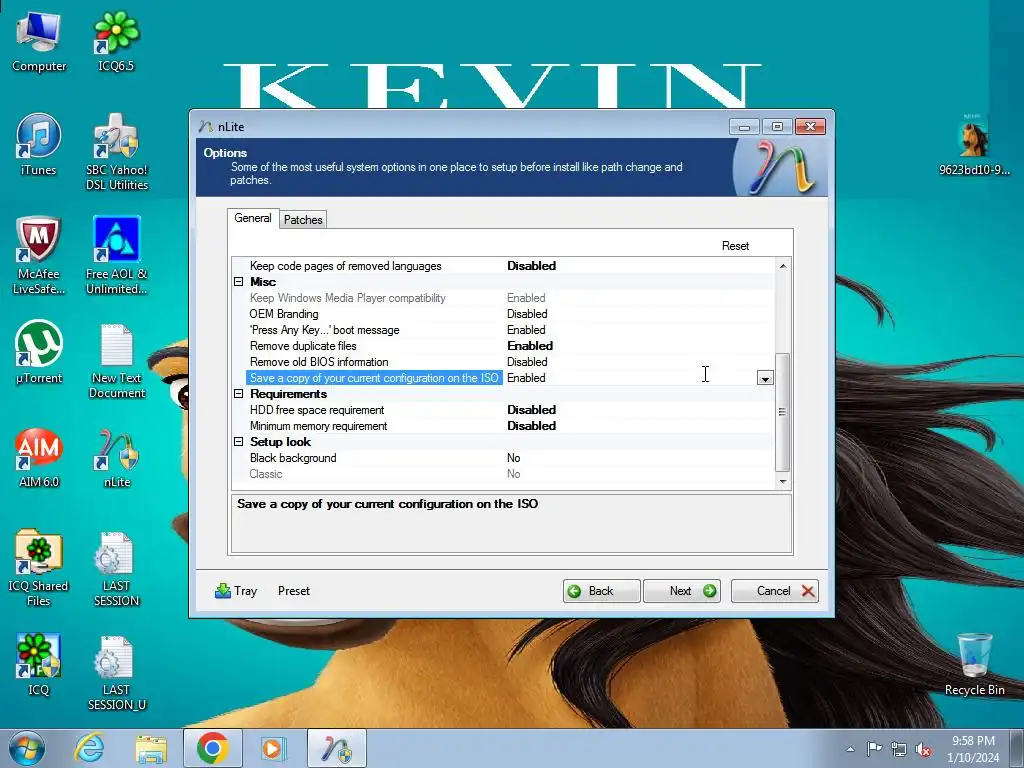Click the Tray button
Viewport: 1024px width, 768px height.
tap(236, 591)
